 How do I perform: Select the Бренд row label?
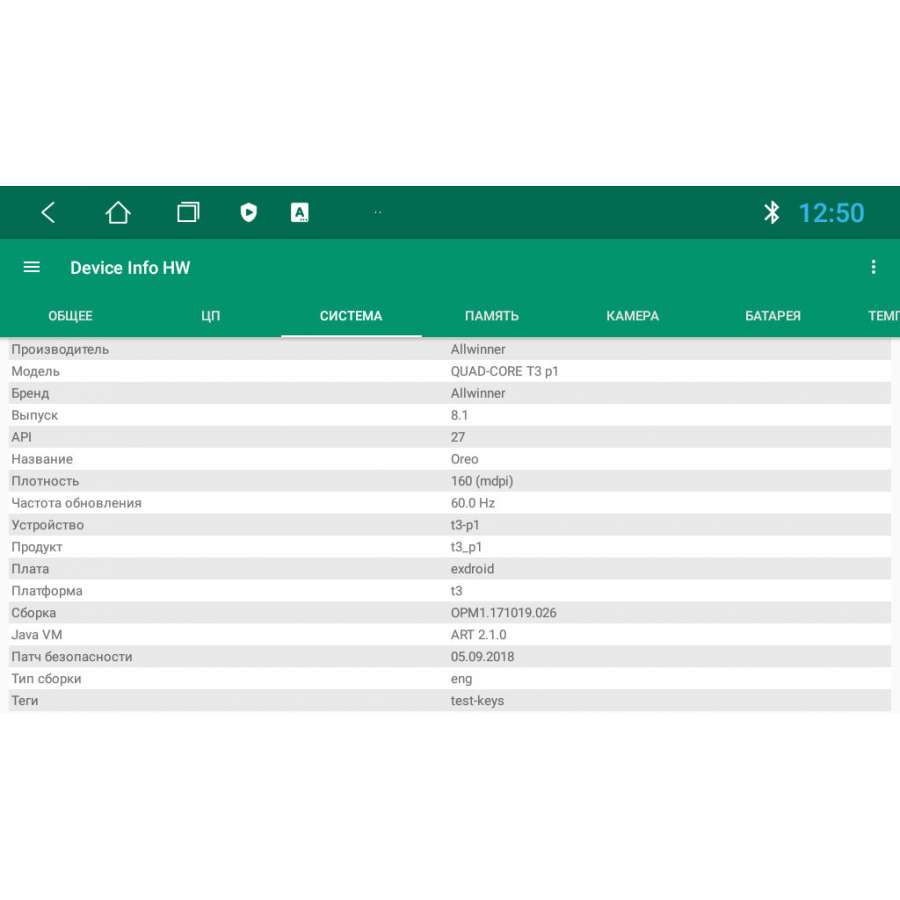pos(30,393)
